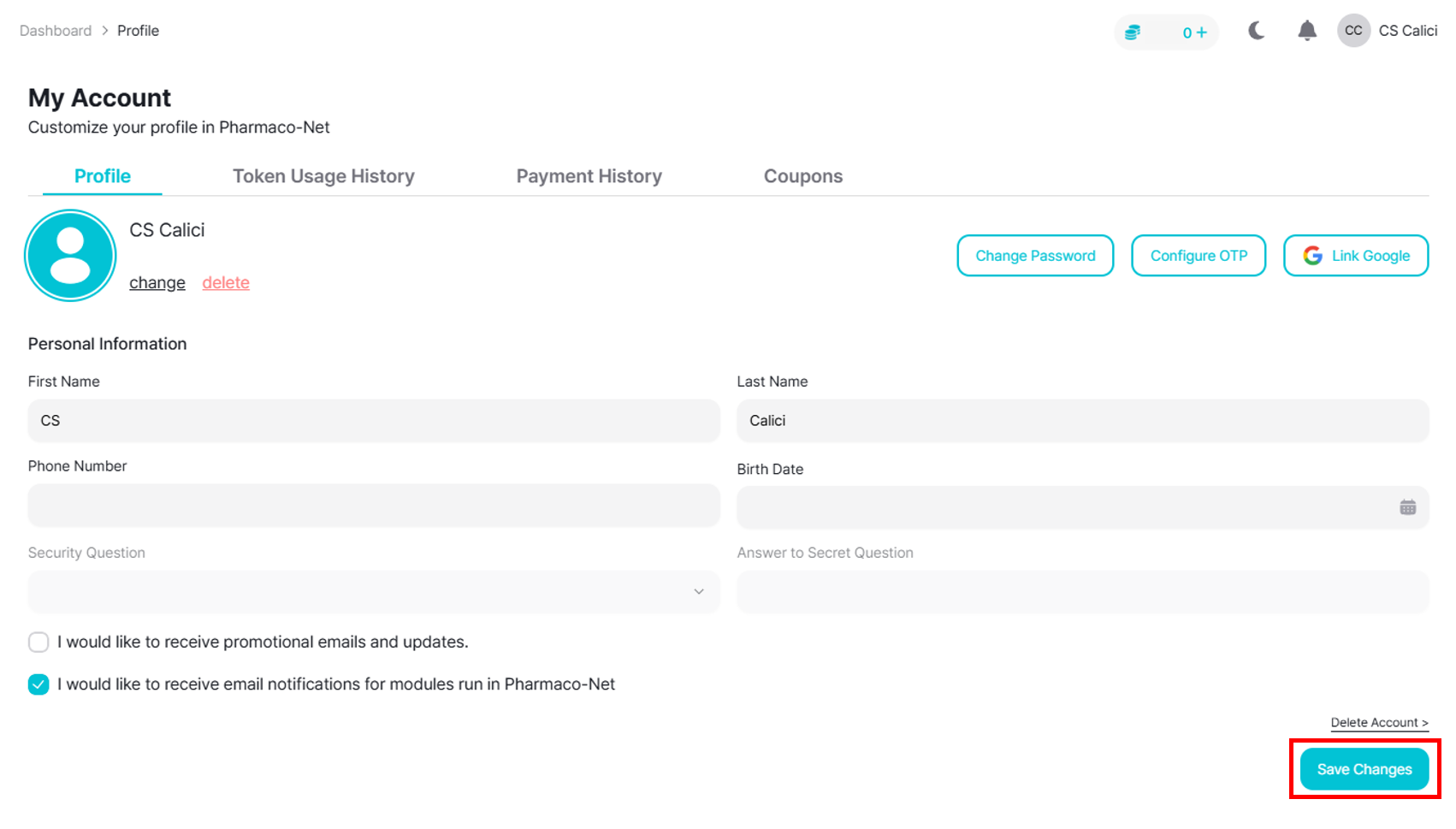Open CS Calici user menu

point(1407,31)
